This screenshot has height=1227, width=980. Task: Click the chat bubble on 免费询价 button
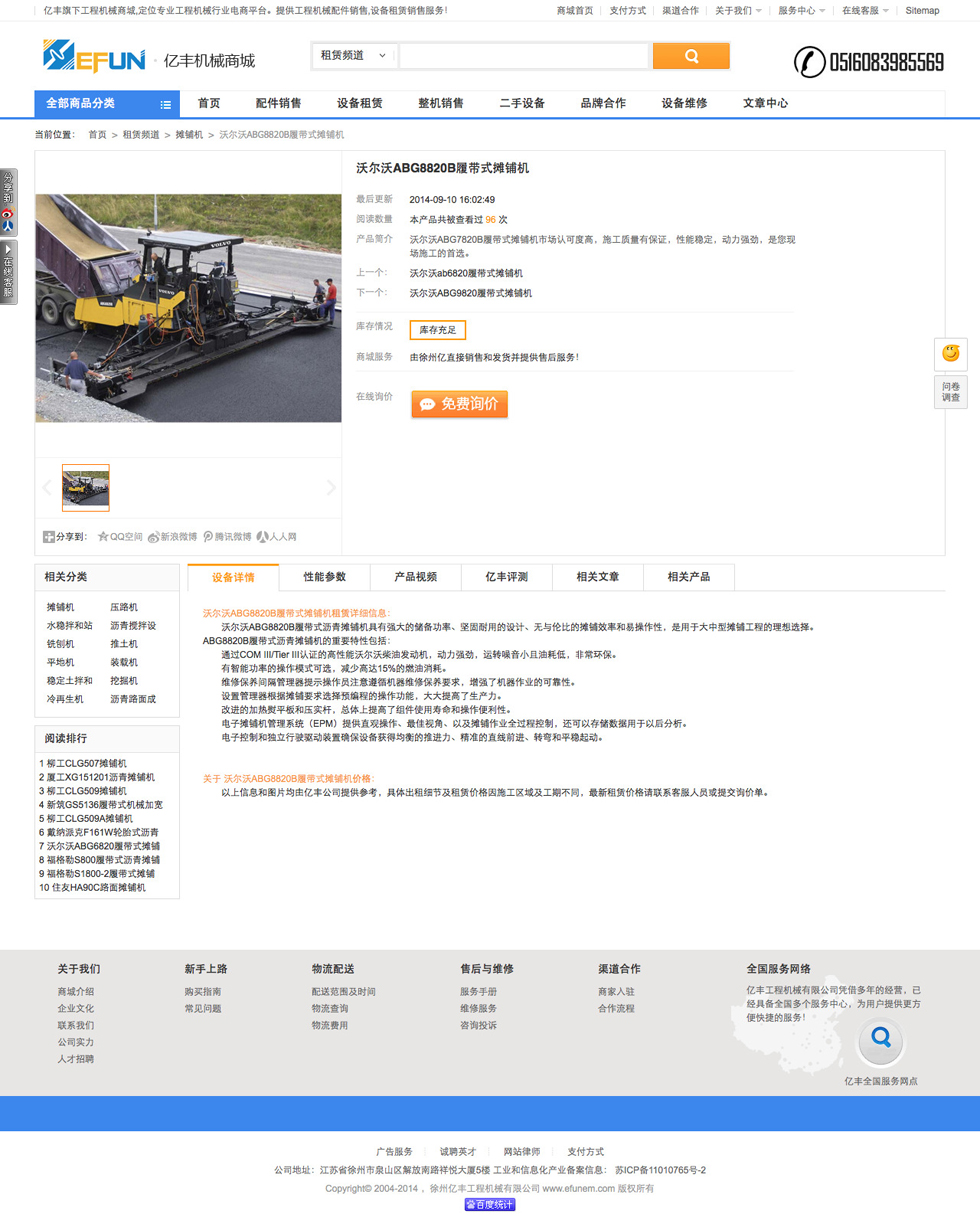[427, 404]
